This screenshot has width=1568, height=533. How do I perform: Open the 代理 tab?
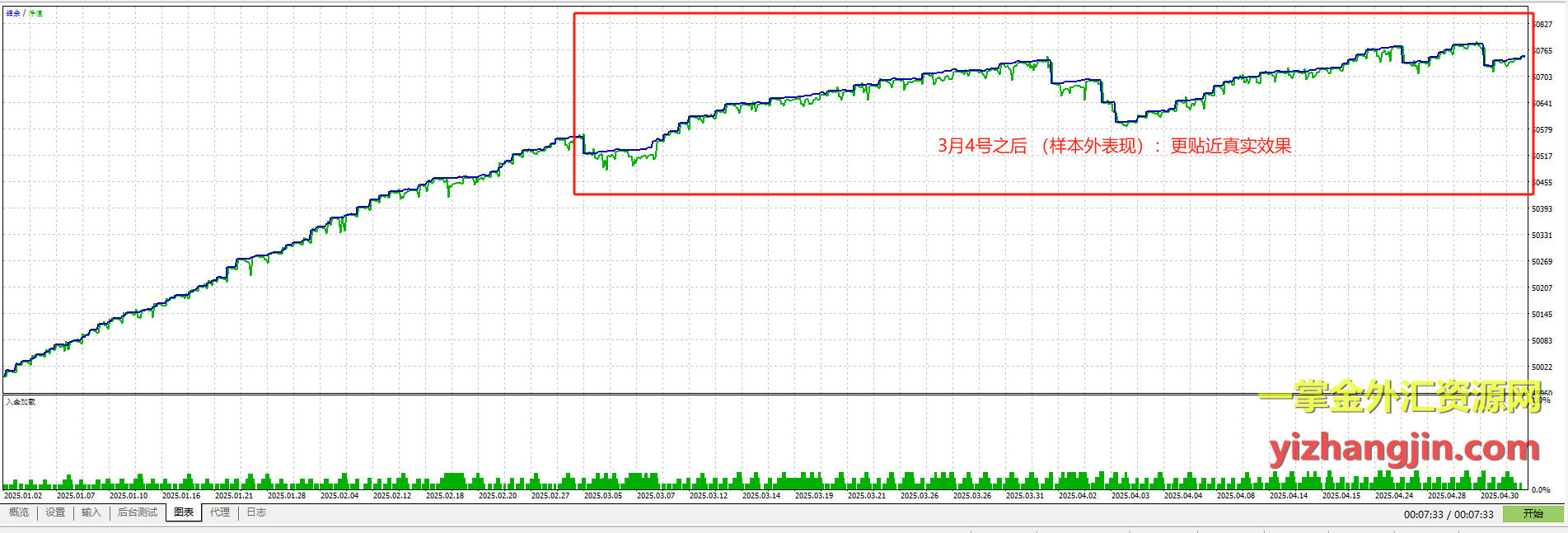pyautogui.click(x=220, y=512)
